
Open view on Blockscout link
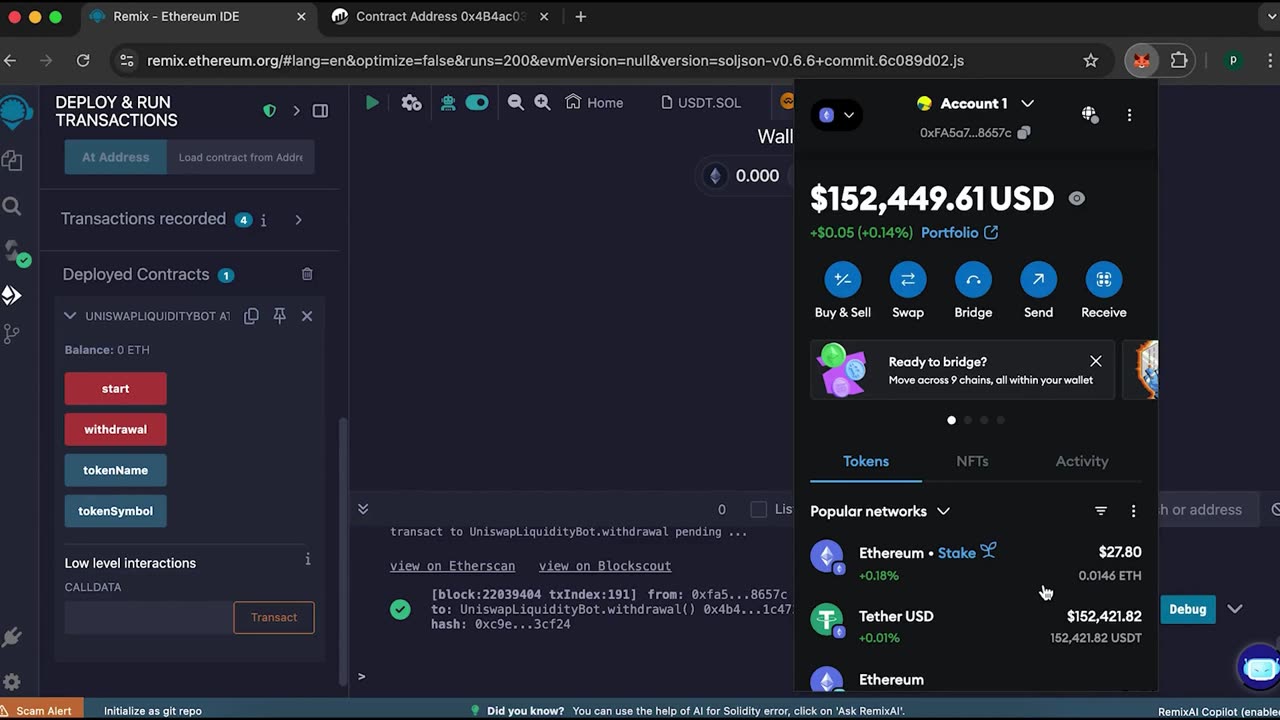click(x=605, y=566)
